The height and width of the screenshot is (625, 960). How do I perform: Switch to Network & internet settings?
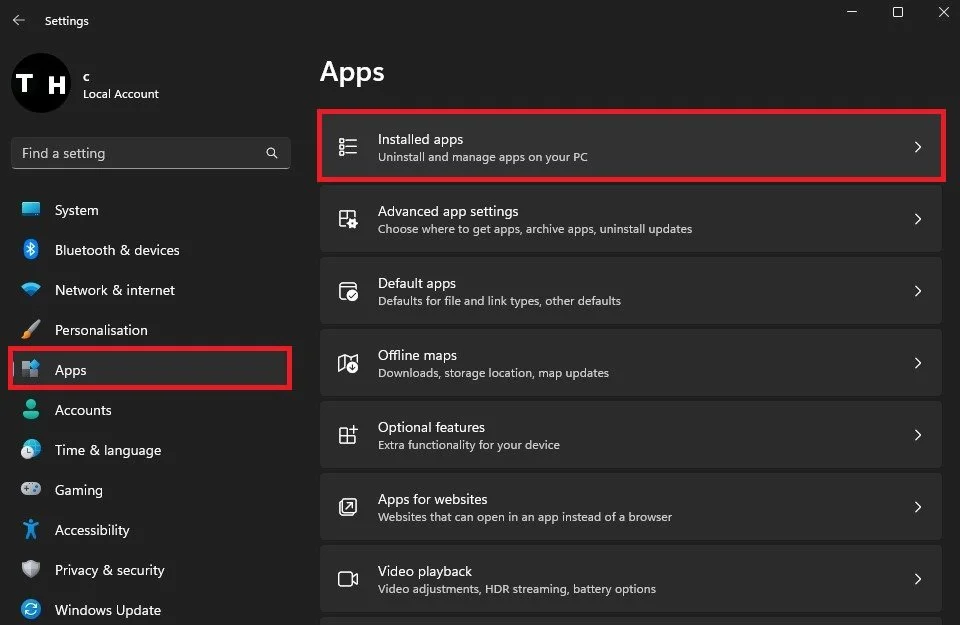coord(114,290)
